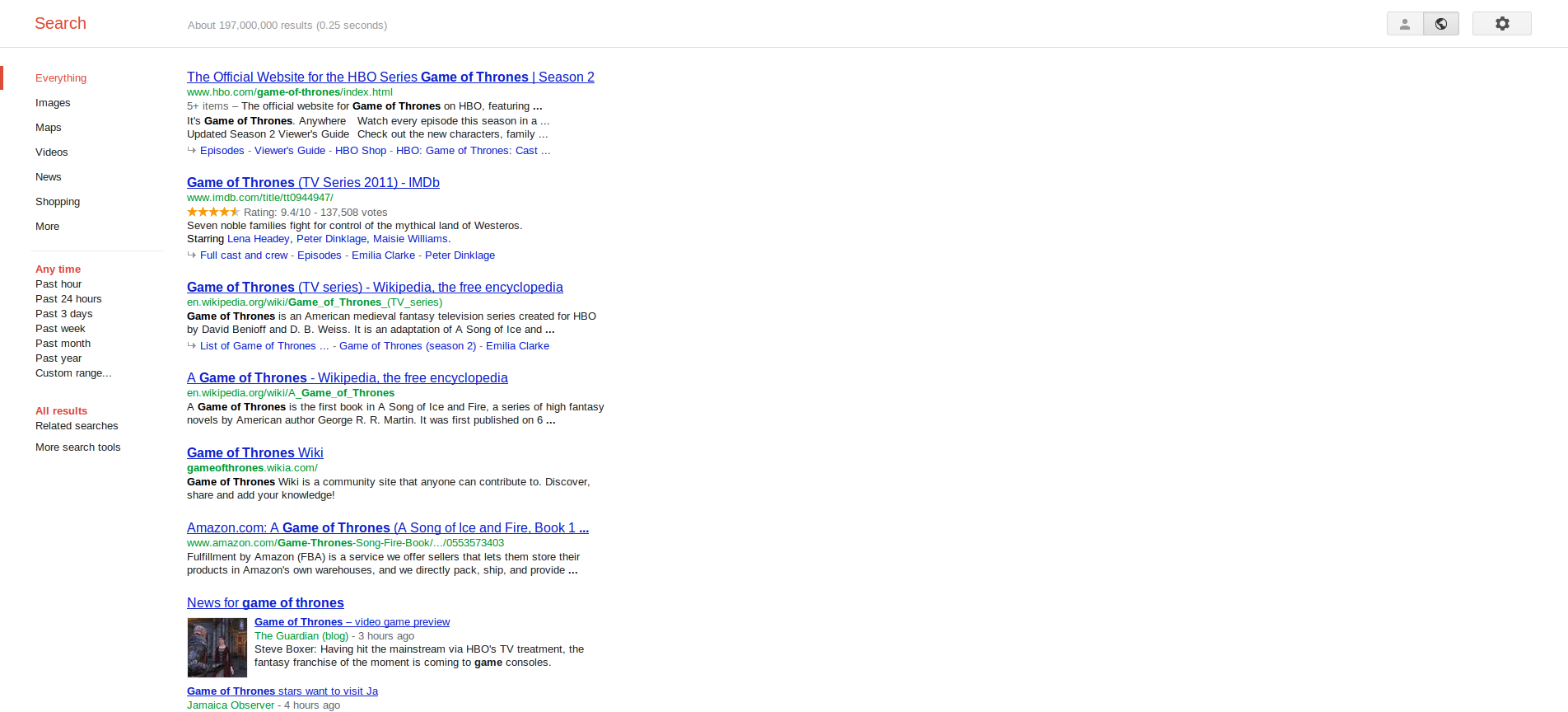Click the video game preview news thumbnail
This screenshot has height=712, width=1568.
(x=217, y=648)
